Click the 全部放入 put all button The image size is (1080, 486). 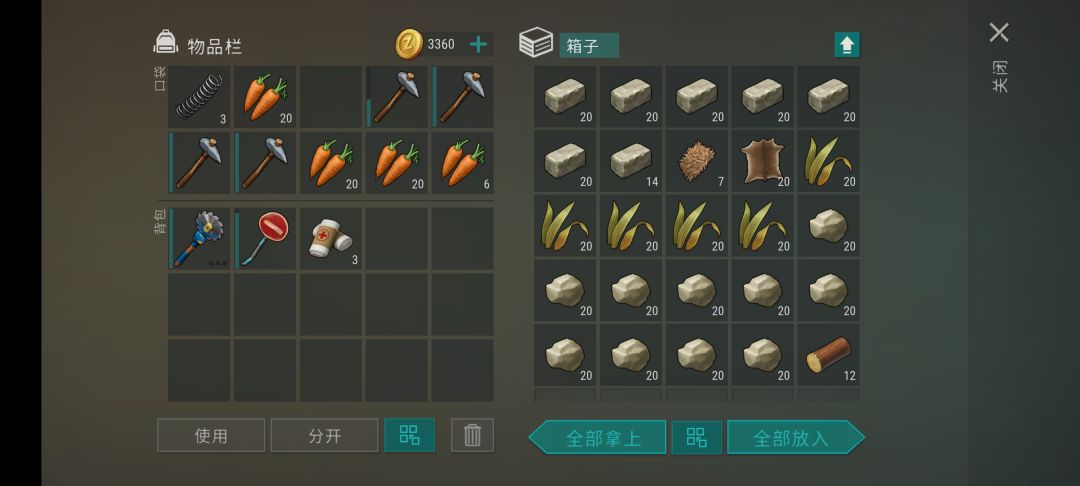[796, 437]
